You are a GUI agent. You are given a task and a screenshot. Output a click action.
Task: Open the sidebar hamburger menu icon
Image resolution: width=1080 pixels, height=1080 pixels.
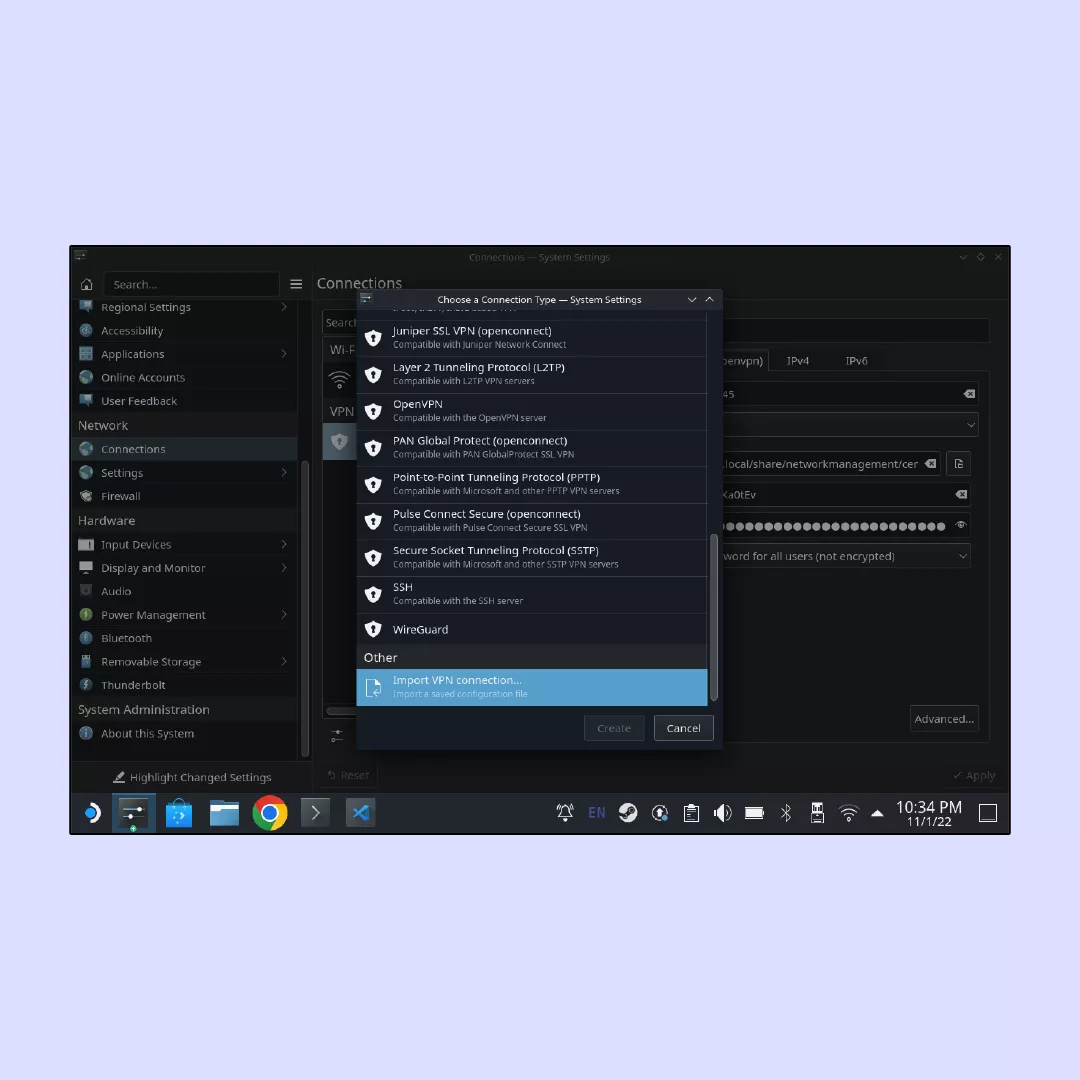(x=296, y=283)
